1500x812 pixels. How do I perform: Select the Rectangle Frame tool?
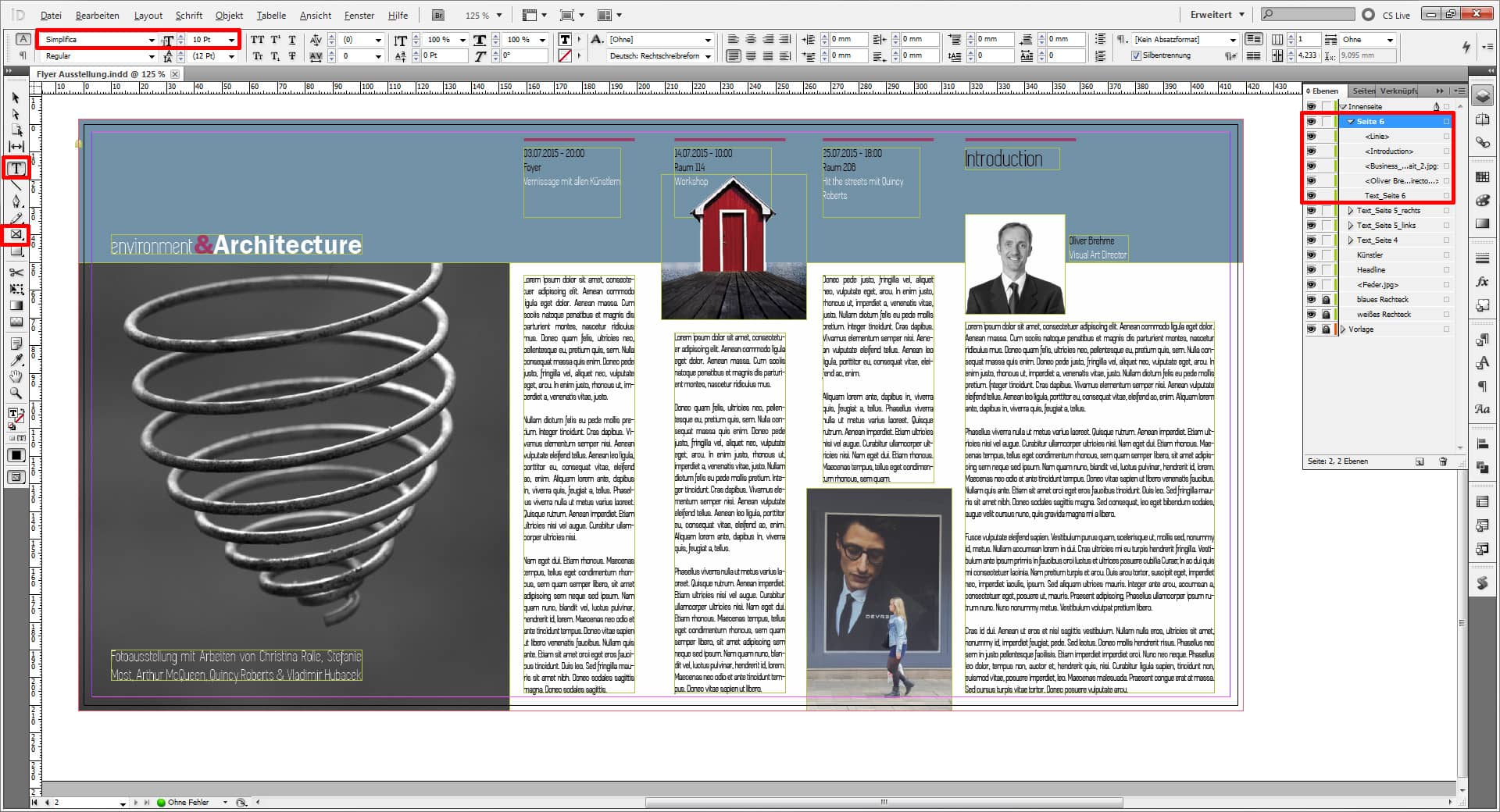tap(16, 234)
